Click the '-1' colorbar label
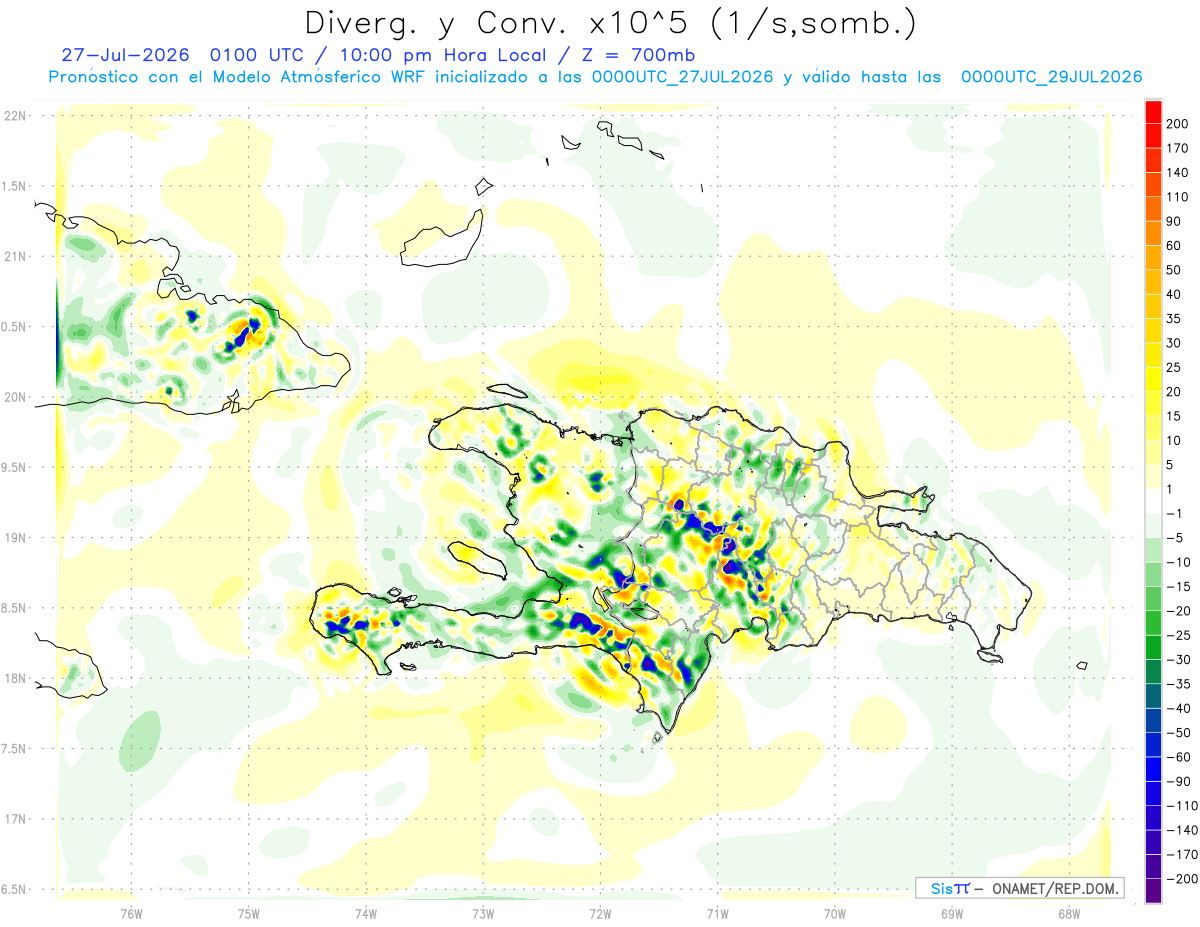This screenshot has width=1200, height=927. (x=1174, y=513)
